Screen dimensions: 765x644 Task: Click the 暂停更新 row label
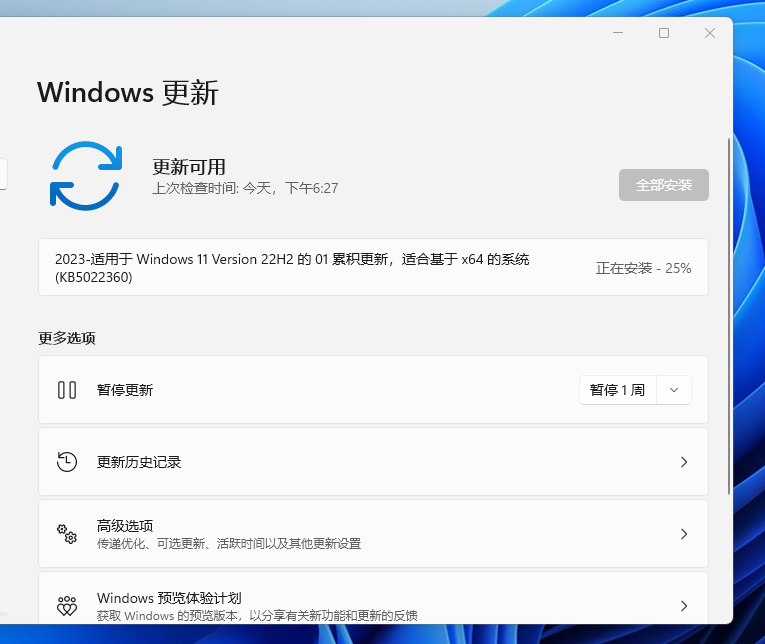(125, 390)
